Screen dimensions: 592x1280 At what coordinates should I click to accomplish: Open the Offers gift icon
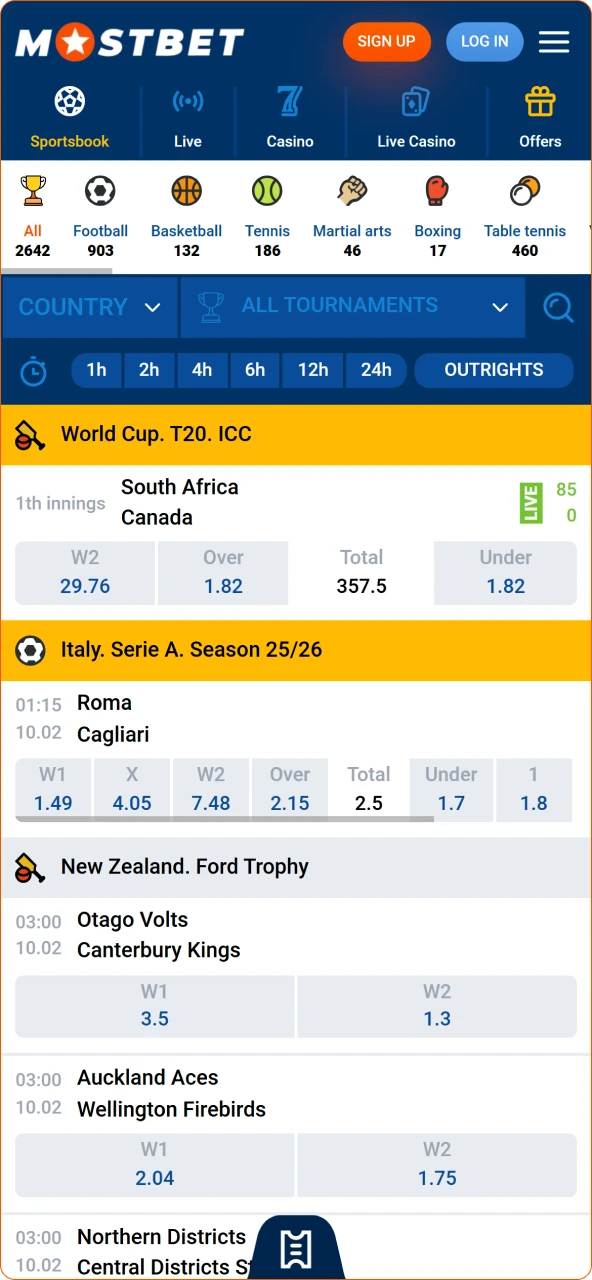tap(540, 101)
